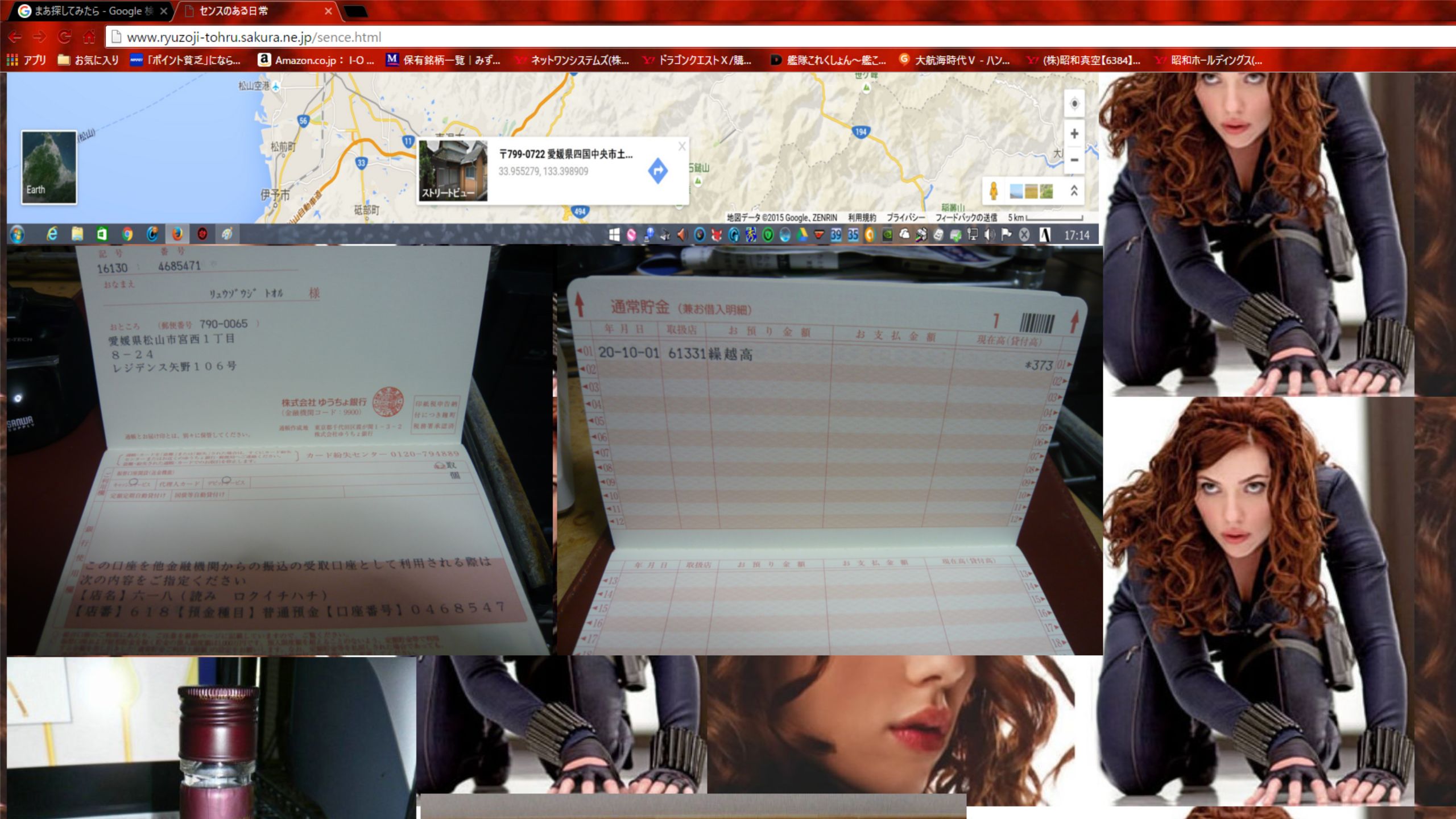The width and height of the screenshot is (1456, 819).
Task: Open the 「ポイント貧乏」になら... bookmark
Action: (185, 60)
